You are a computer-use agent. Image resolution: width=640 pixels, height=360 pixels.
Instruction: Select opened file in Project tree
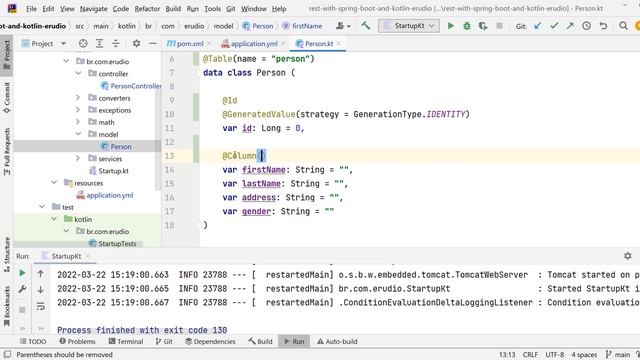[x=83, y=43]
